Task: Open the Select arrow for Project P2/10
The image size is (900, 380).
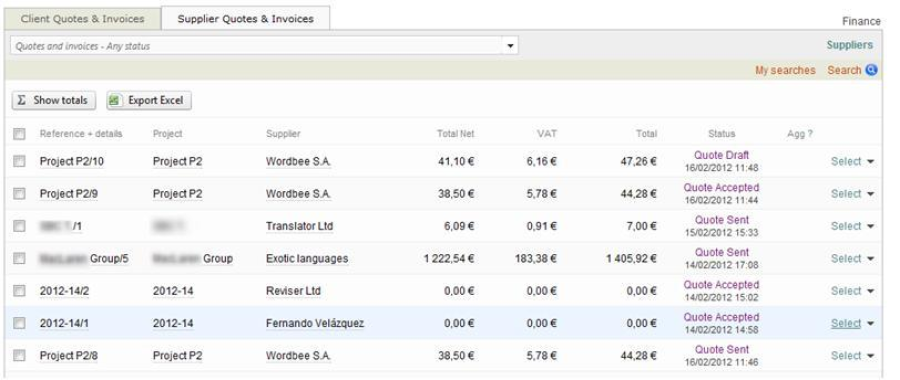Action: (x=870, y=162)
